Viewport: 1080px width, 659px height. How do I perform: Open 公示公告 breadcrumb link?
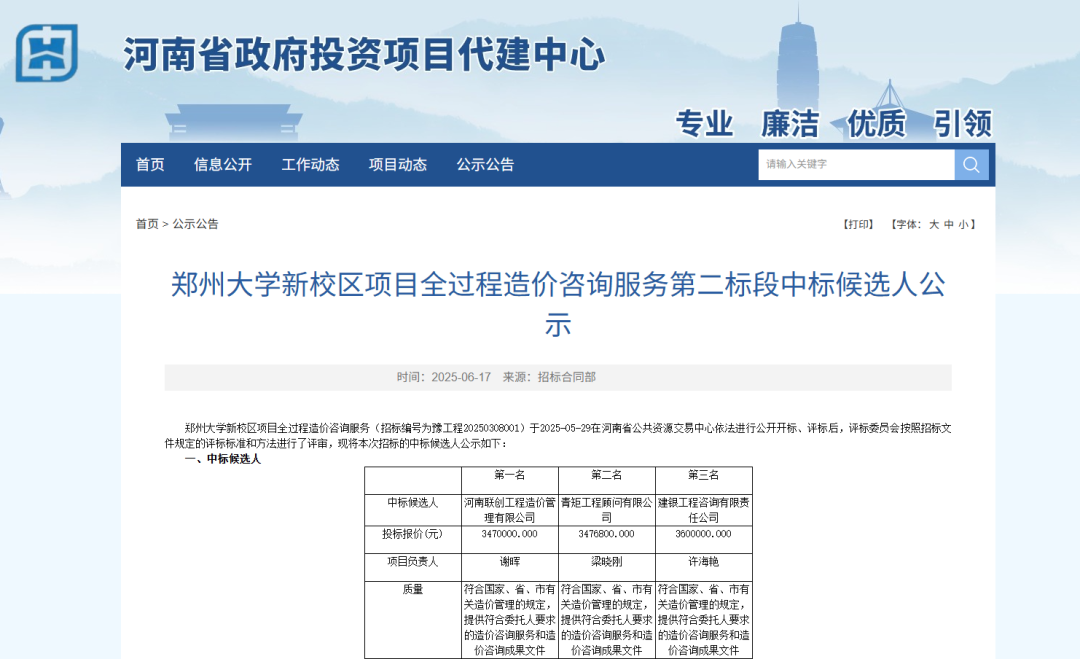[196, 224]
